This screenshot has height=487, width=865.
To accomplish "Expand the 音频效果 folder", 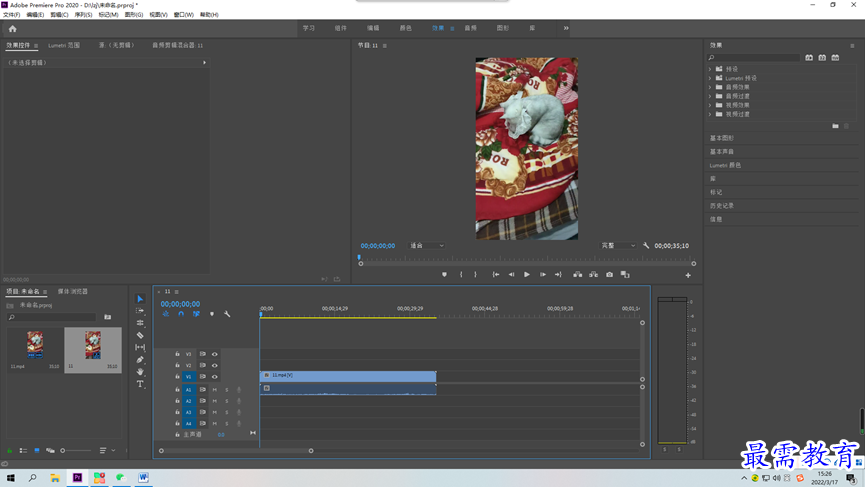I will [710, 87].
